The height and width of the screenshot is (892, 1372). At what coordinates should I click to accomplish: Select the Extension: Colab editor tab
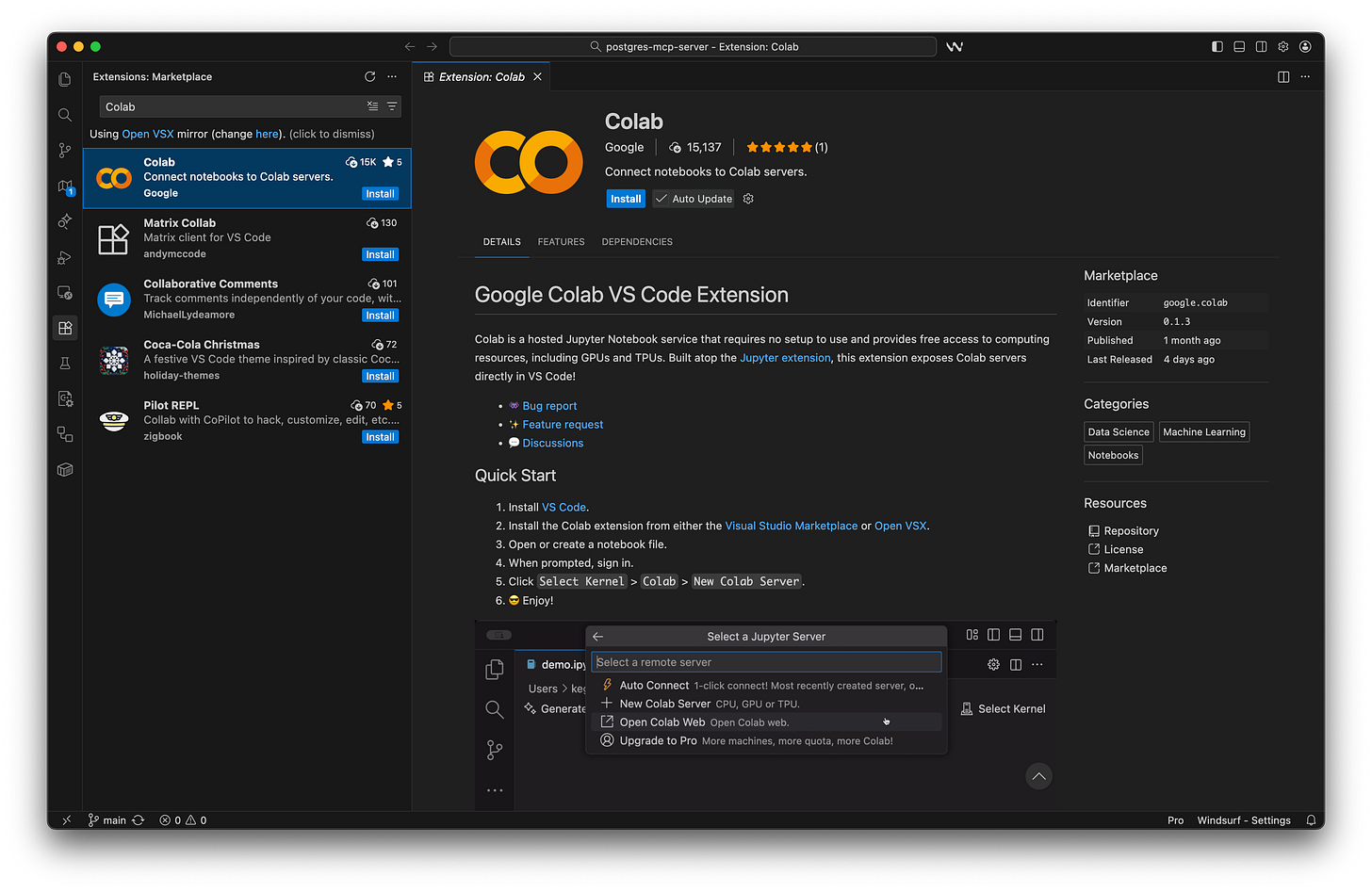482,77
